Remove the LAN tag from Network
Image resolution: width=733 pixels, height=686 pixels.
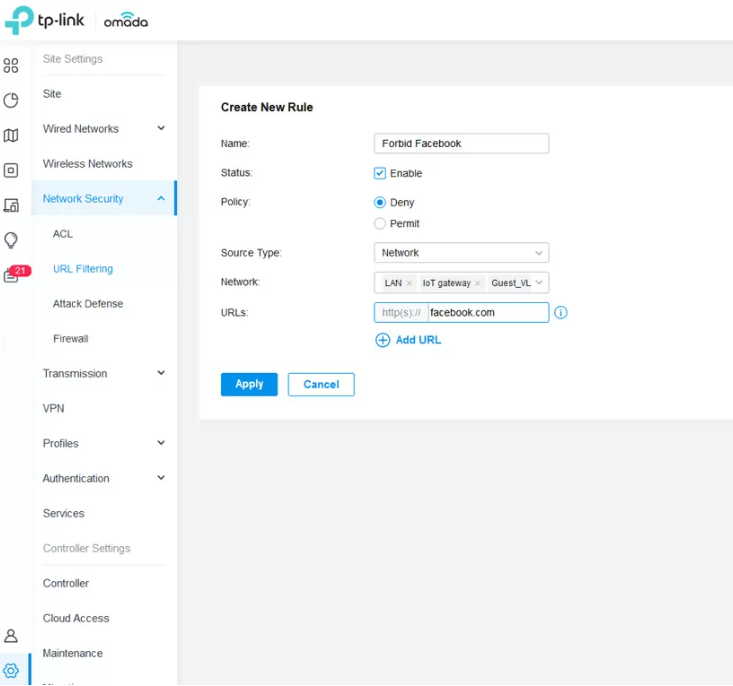(x=409, y=283)
